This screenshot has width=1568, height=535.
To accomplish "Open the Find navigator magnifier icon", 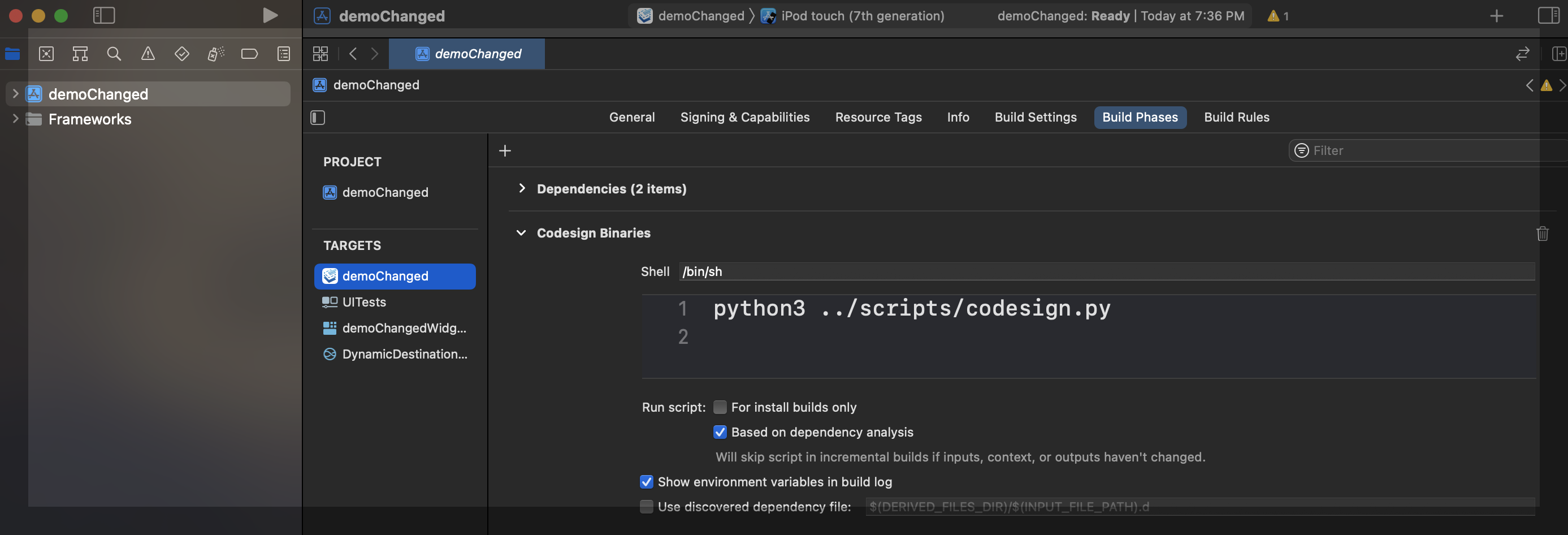I will [114, 54].
